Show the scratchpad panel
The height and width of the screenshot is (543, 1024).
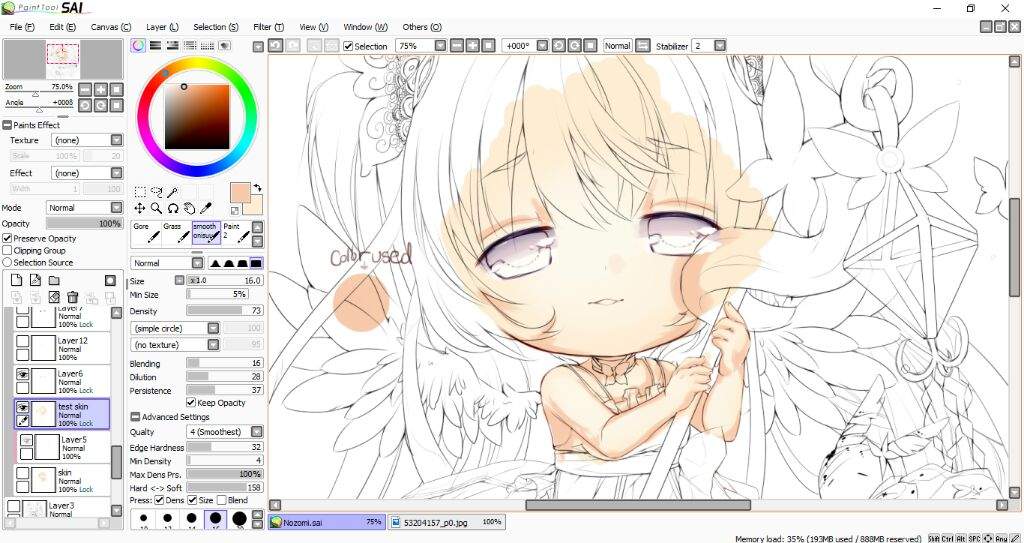coord(225,45)
